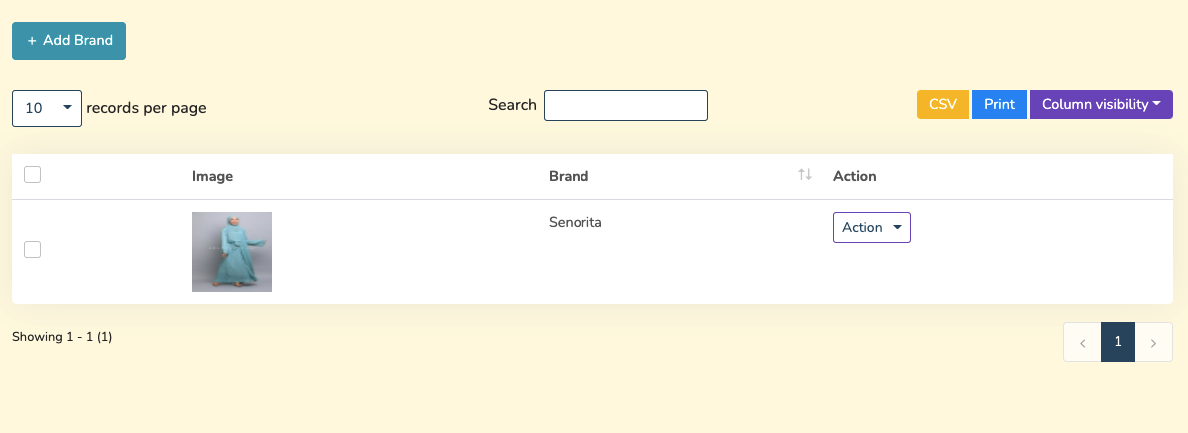Open the Senorita brand image thumbnail
This screenshot has height=433, width=1188.
coord(232,252)
